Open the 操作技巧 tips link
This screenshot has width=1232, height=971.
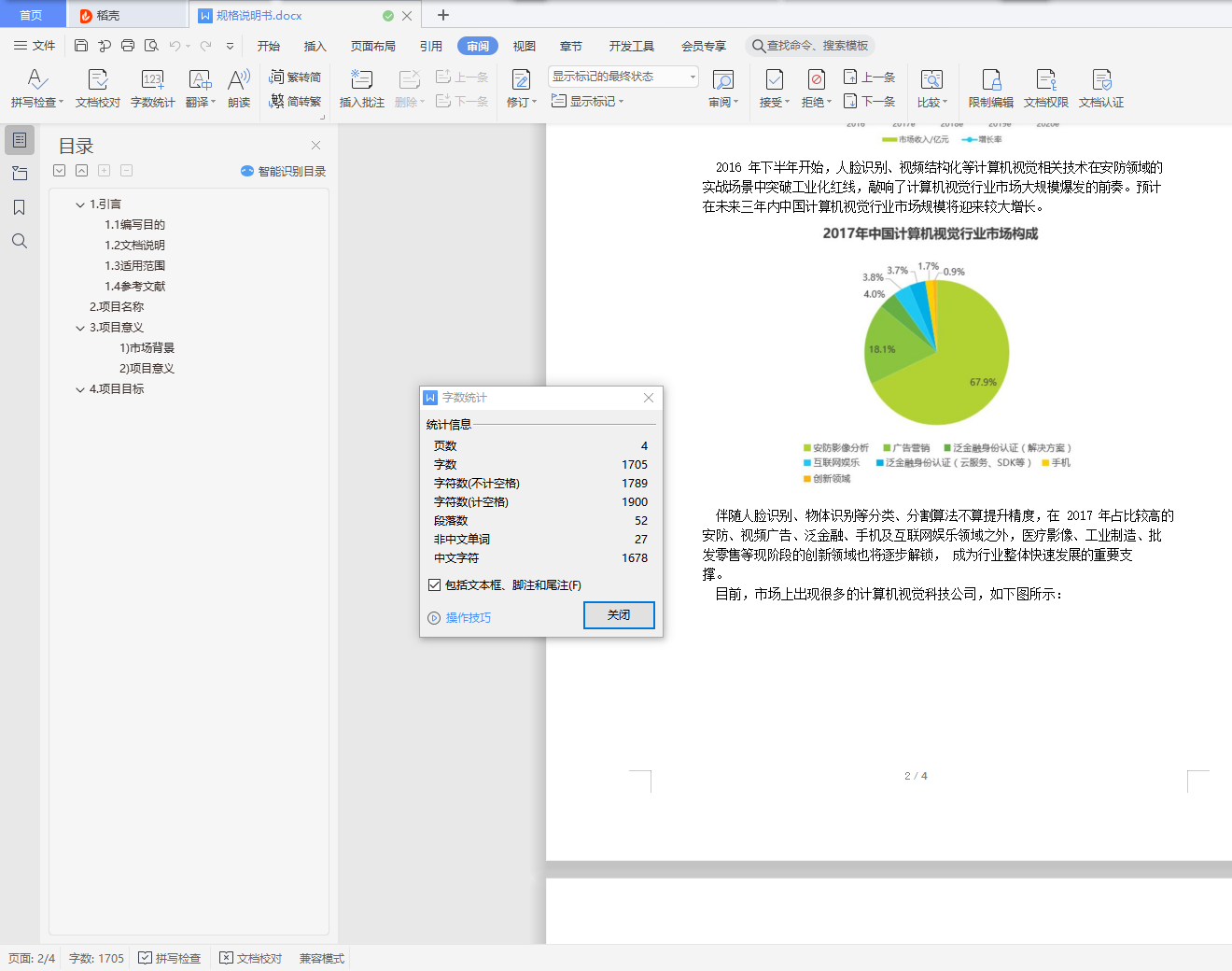pos(460,618)
